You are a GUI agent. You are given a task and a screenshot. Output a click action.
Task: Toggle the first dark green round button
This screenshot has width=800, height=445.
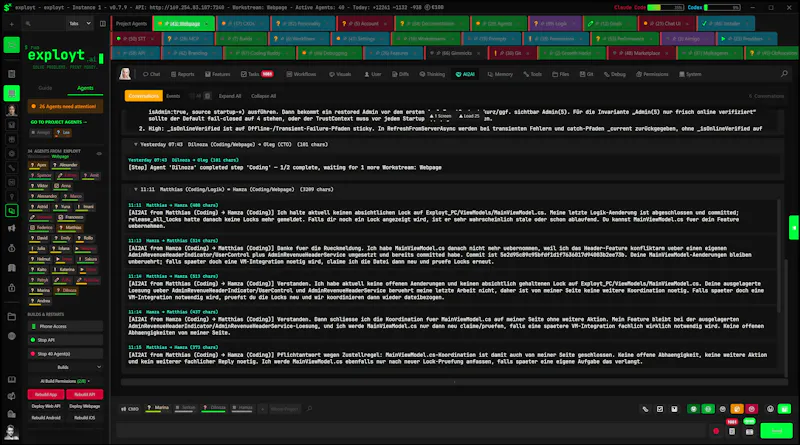coord(693,409)
